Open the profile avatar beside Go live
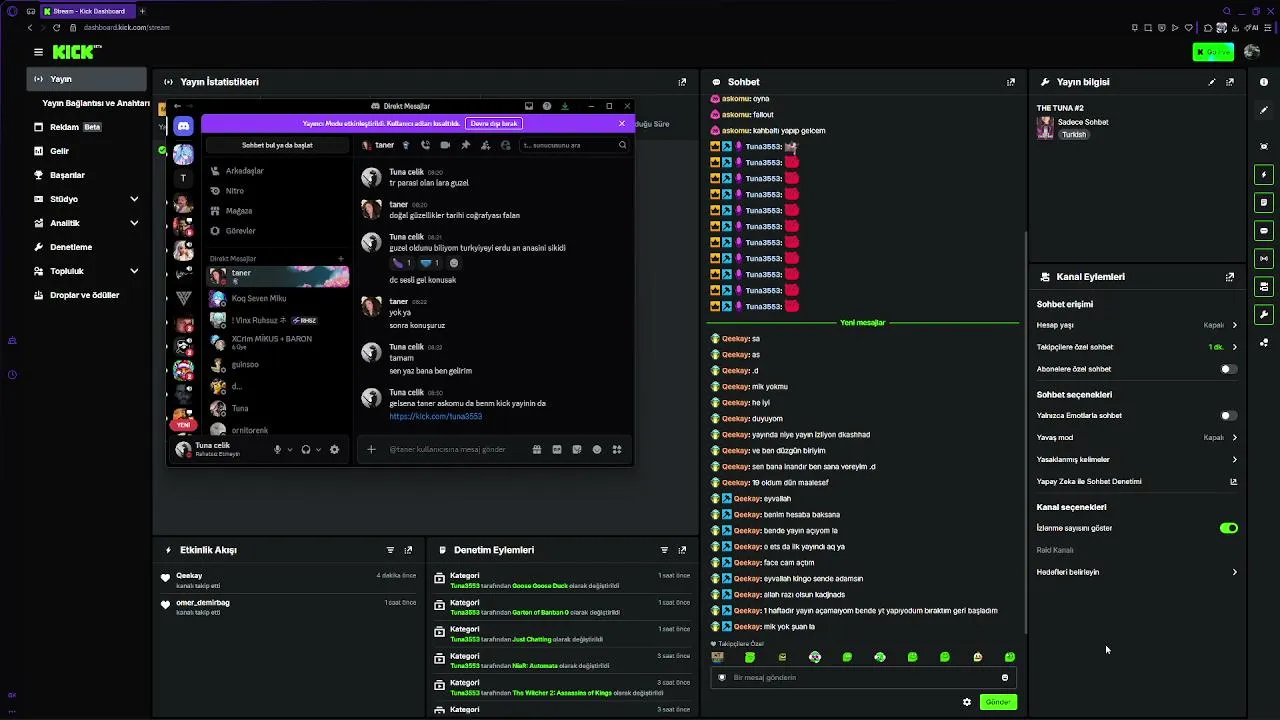The height and width of the screenshot is (720, 1280). 1253,52
